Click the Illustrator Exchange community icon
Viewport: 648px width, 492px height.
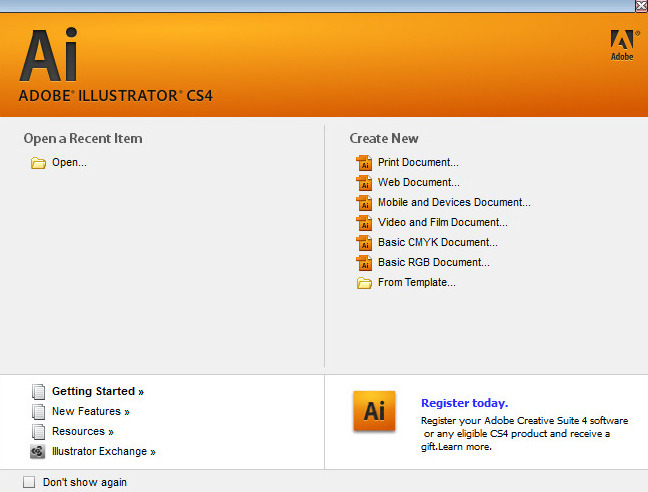coord(38,452)
